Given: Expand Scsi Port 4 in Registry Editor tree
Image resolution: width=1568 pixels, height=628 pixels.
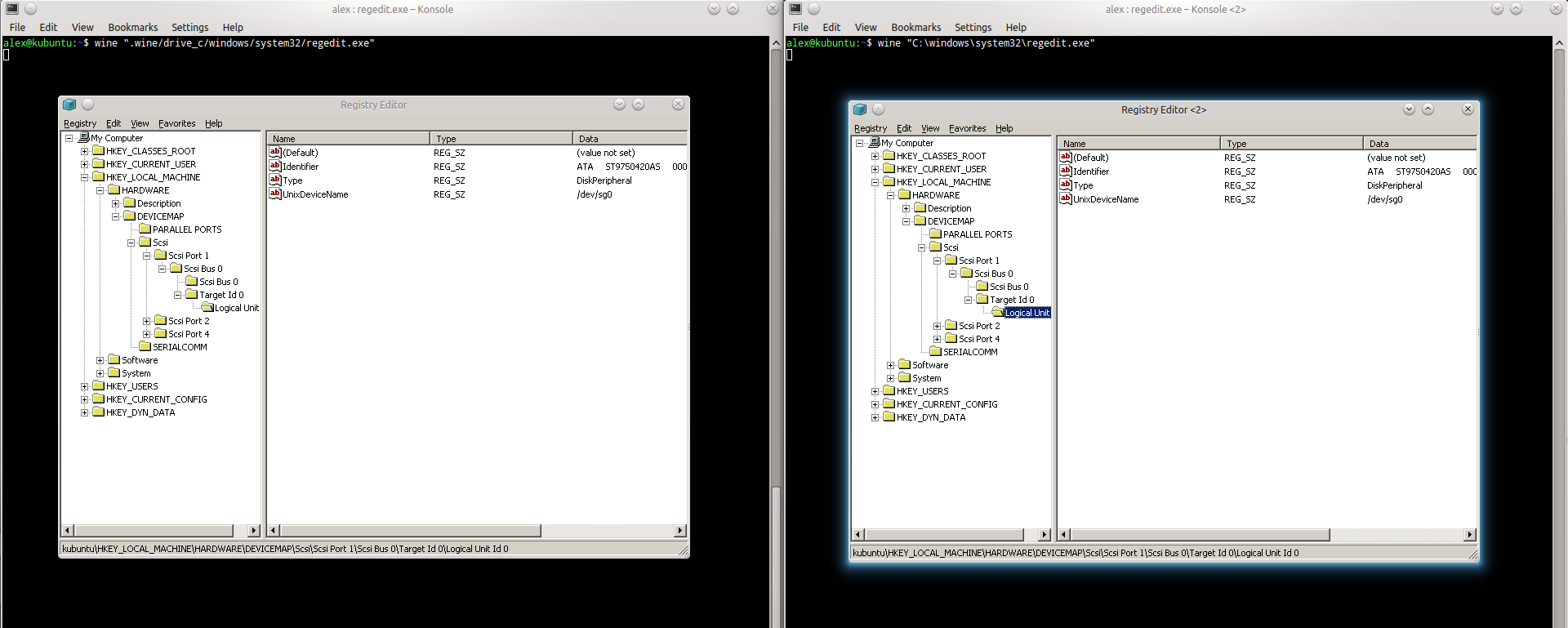Looking at the screenshot, I should pyautogui.click(x=146, y=334).
